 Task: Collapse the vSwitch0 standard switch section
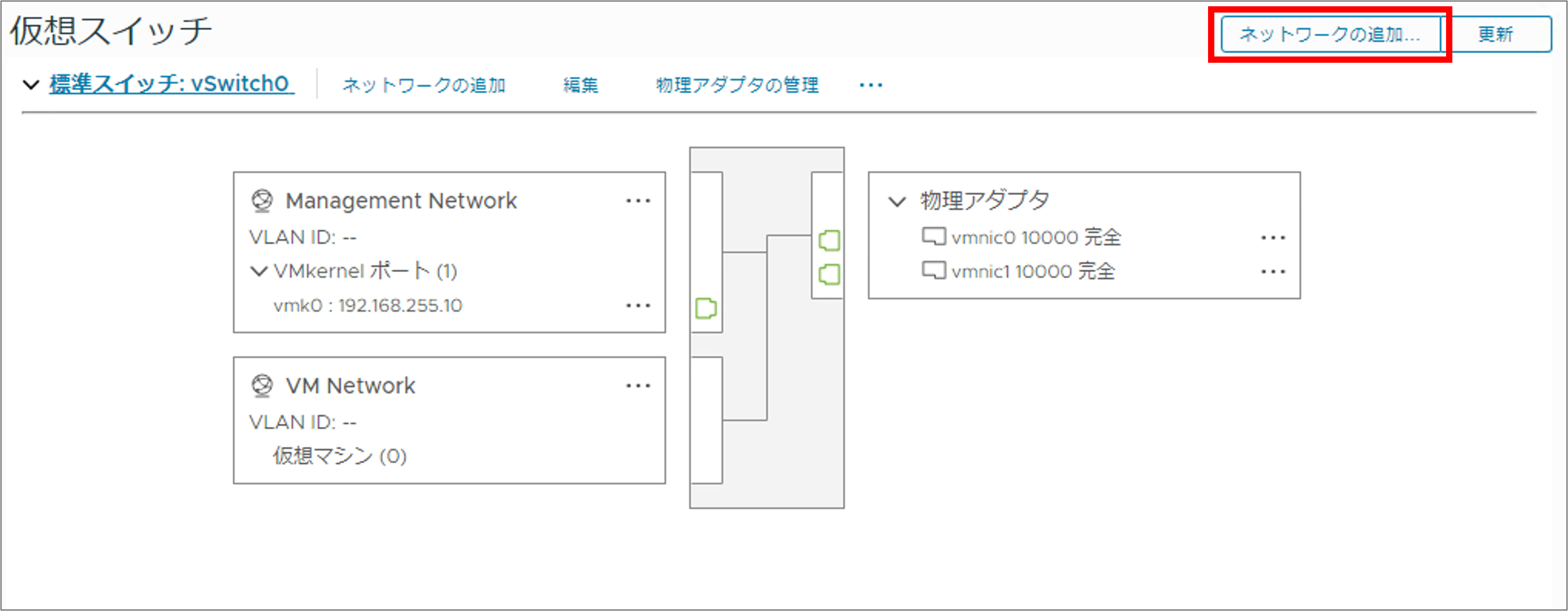point(31,85)
